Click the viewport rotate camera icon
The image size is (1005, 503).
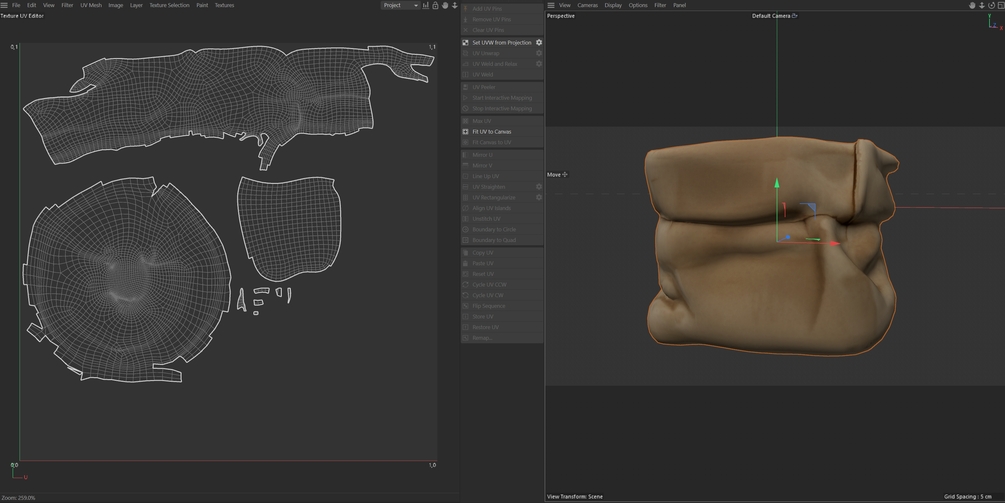991,5
